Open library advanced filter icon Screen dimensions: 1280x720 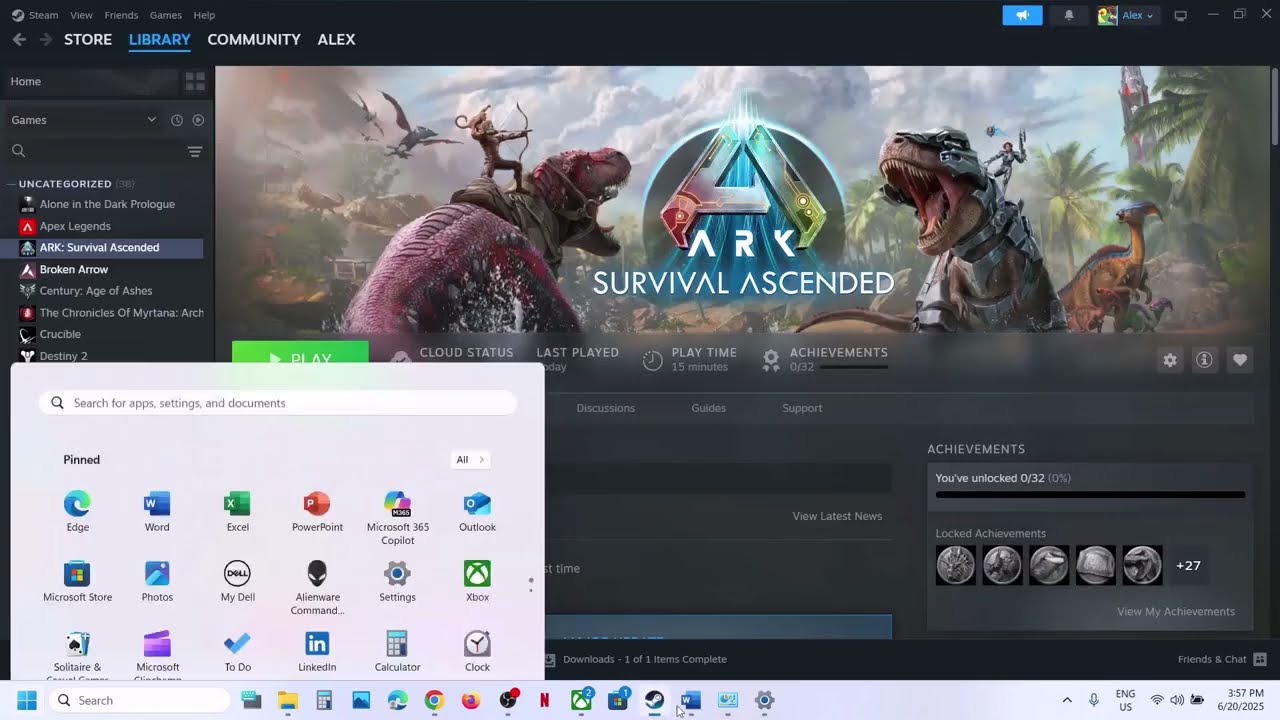click(x=195, y=151)
